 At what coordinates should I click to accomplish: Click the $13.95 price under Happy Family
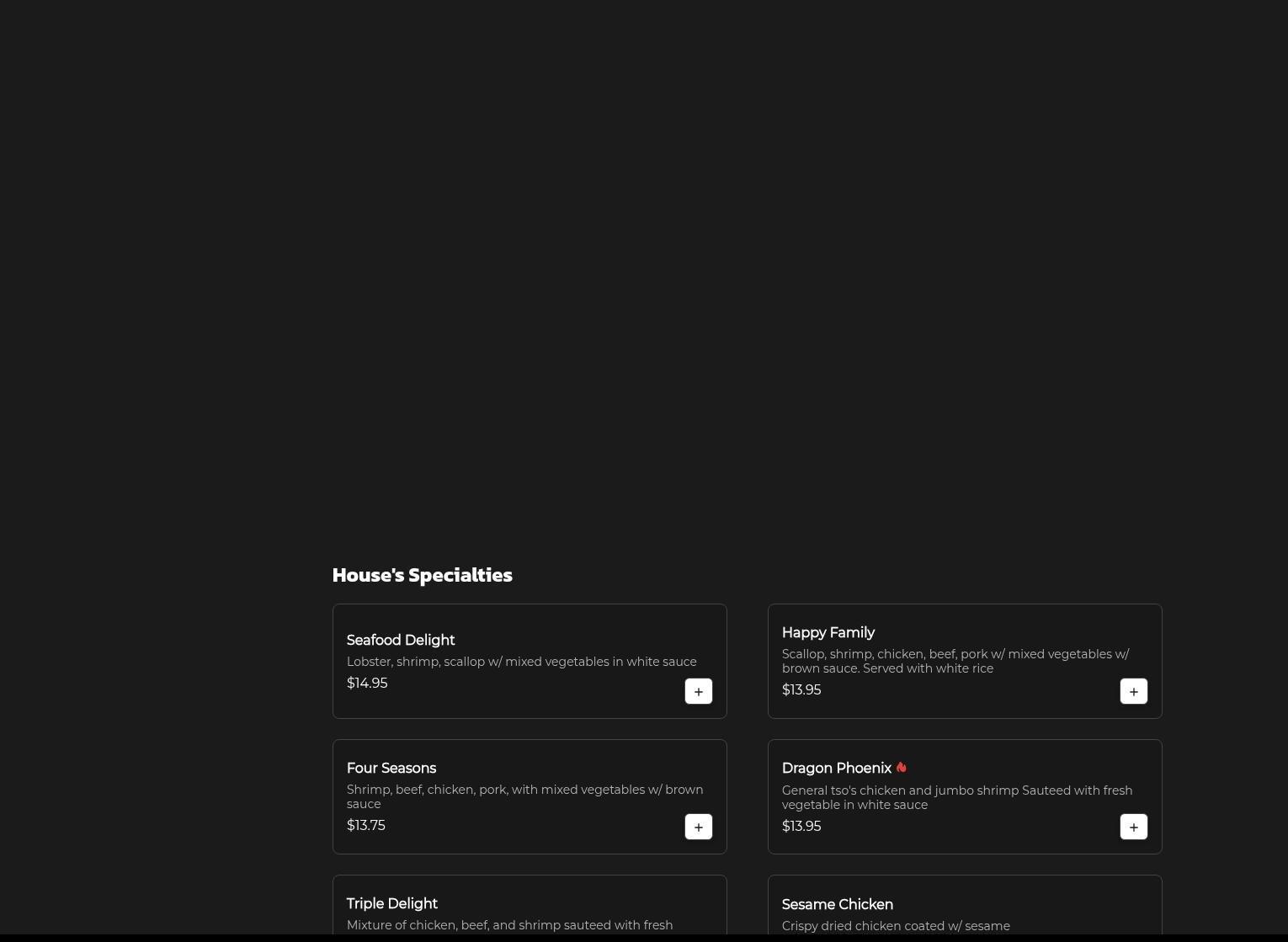pos(801,690)
